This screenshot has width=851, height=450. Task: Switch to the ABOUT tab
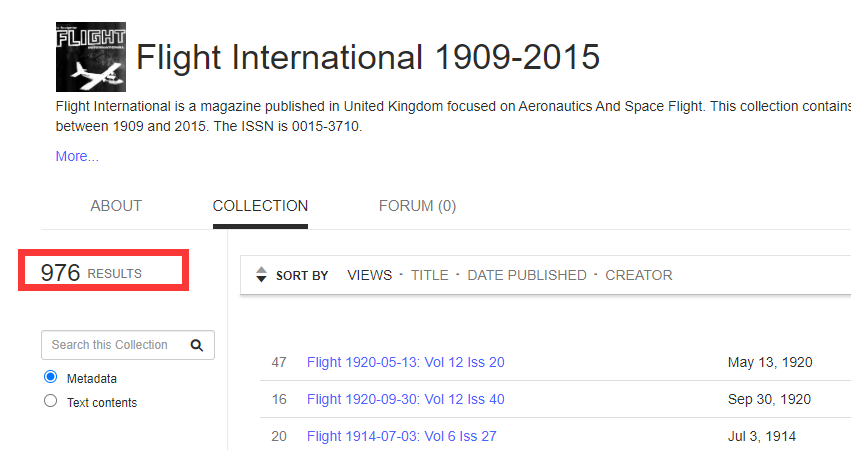click(116, 206)
